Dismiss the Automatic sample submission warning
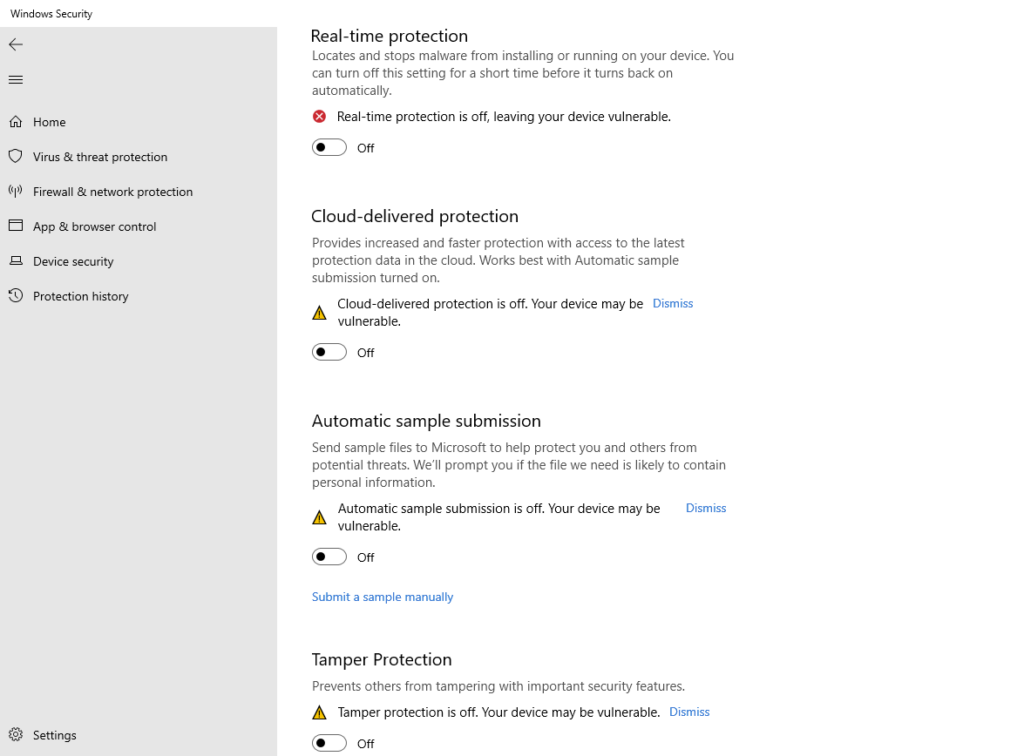 (705, 508)
